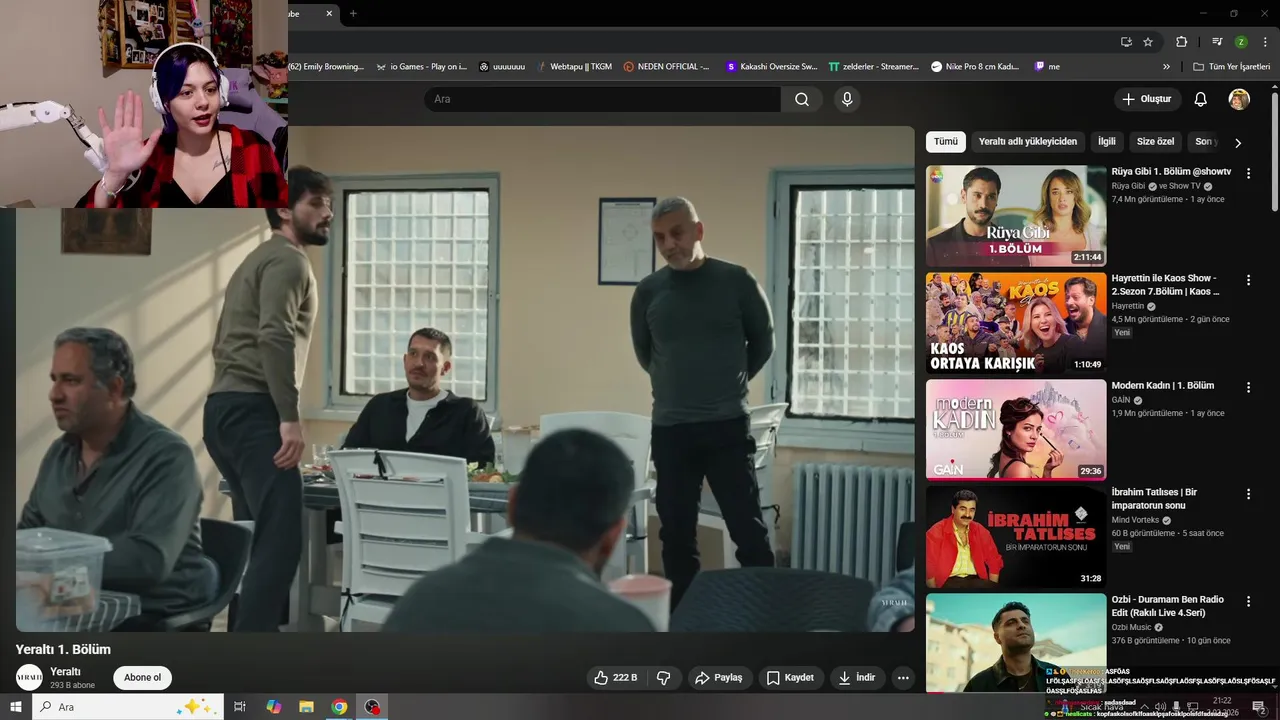Viewport: 1280px width, 720px height.
Task: Open the Nike Pro 8 cm Kadın bookmark
Action: pos(975,67)
